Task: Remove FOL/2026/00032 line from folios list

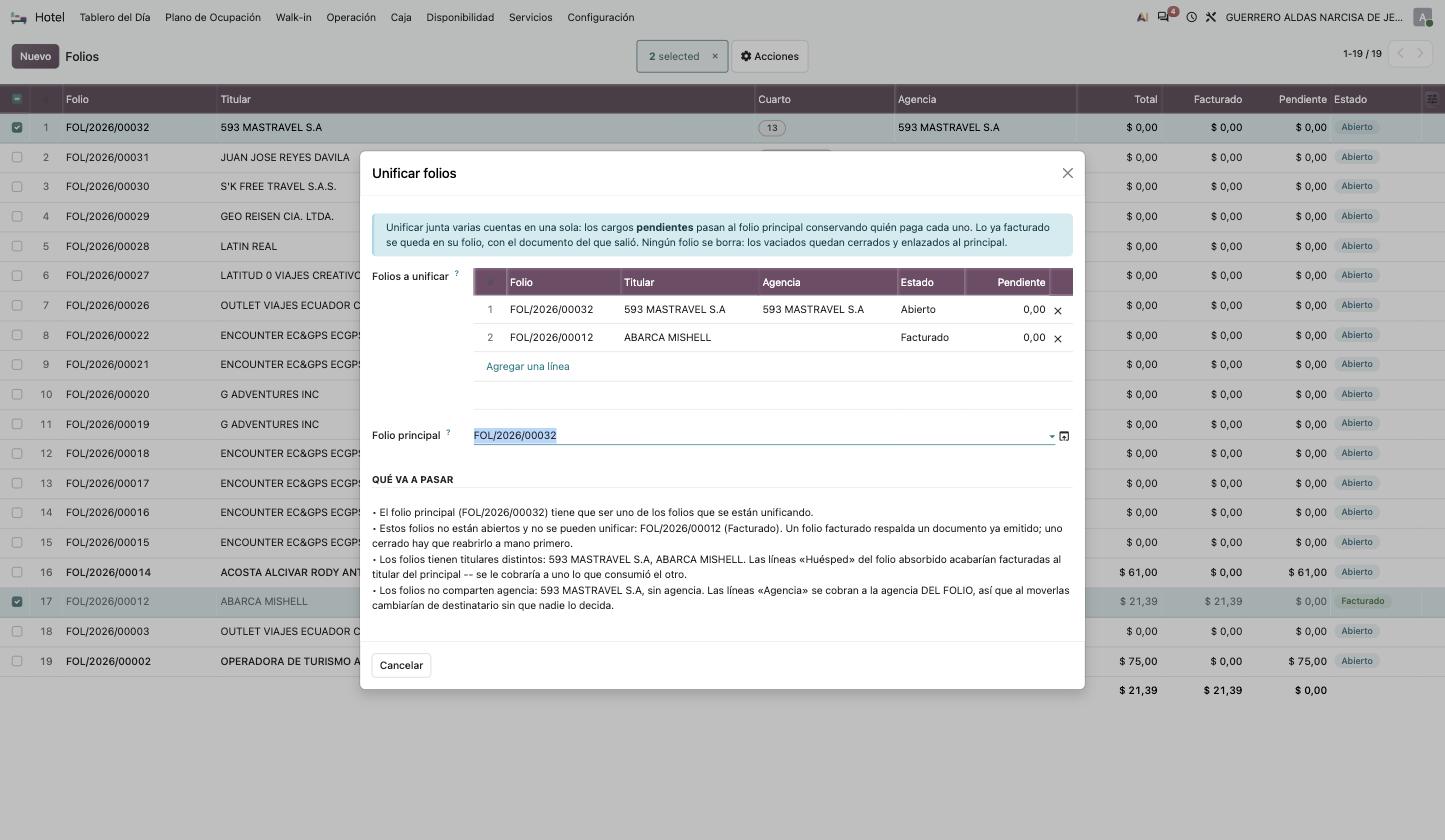Action: click(x=1058, y=310)
